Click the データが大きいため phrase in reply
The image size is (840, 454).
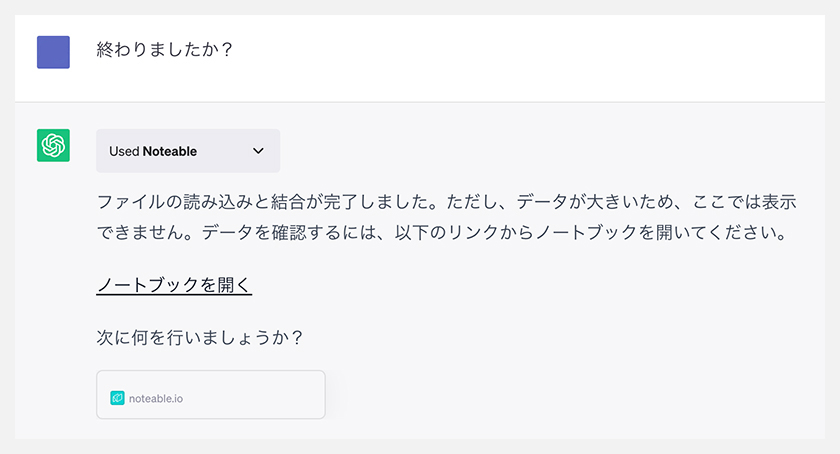tap(595, 202)
